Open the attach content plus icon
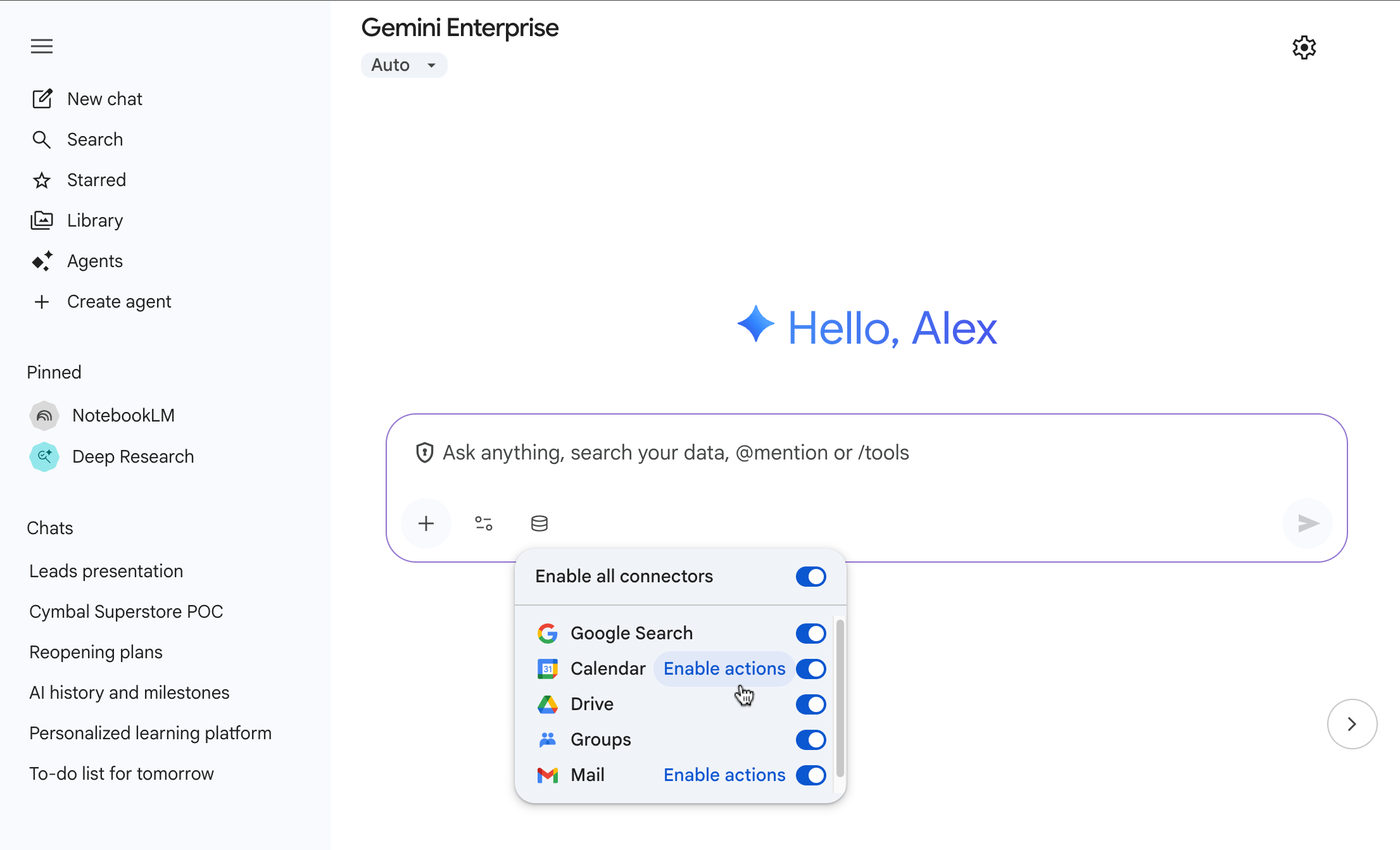This screenshot has width=1400, height=850. (426, 523)
